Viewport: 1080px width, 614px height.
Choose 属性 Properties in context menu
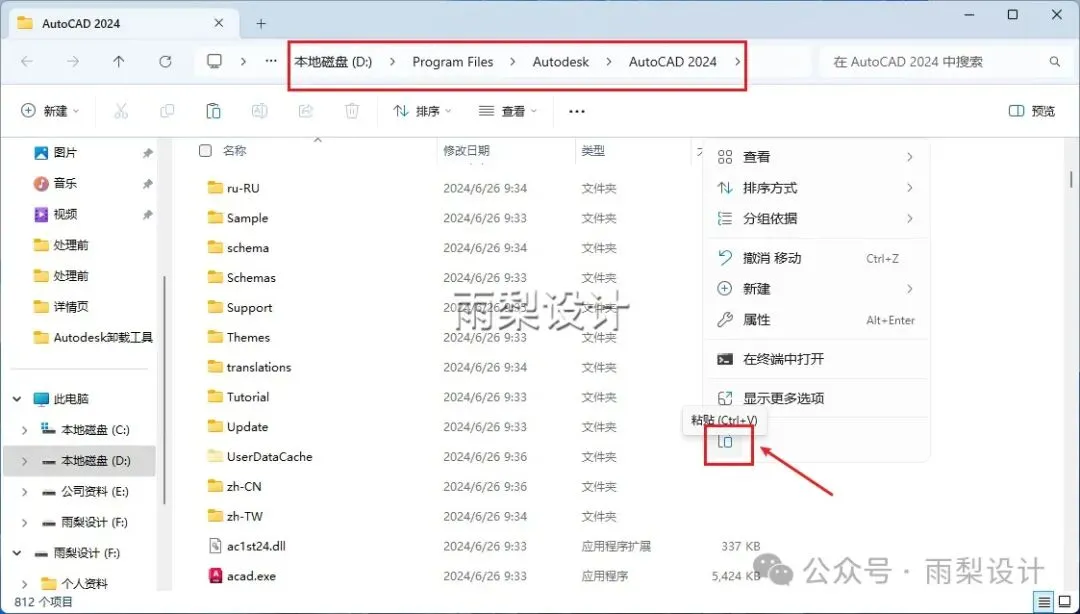coord(816,320)
